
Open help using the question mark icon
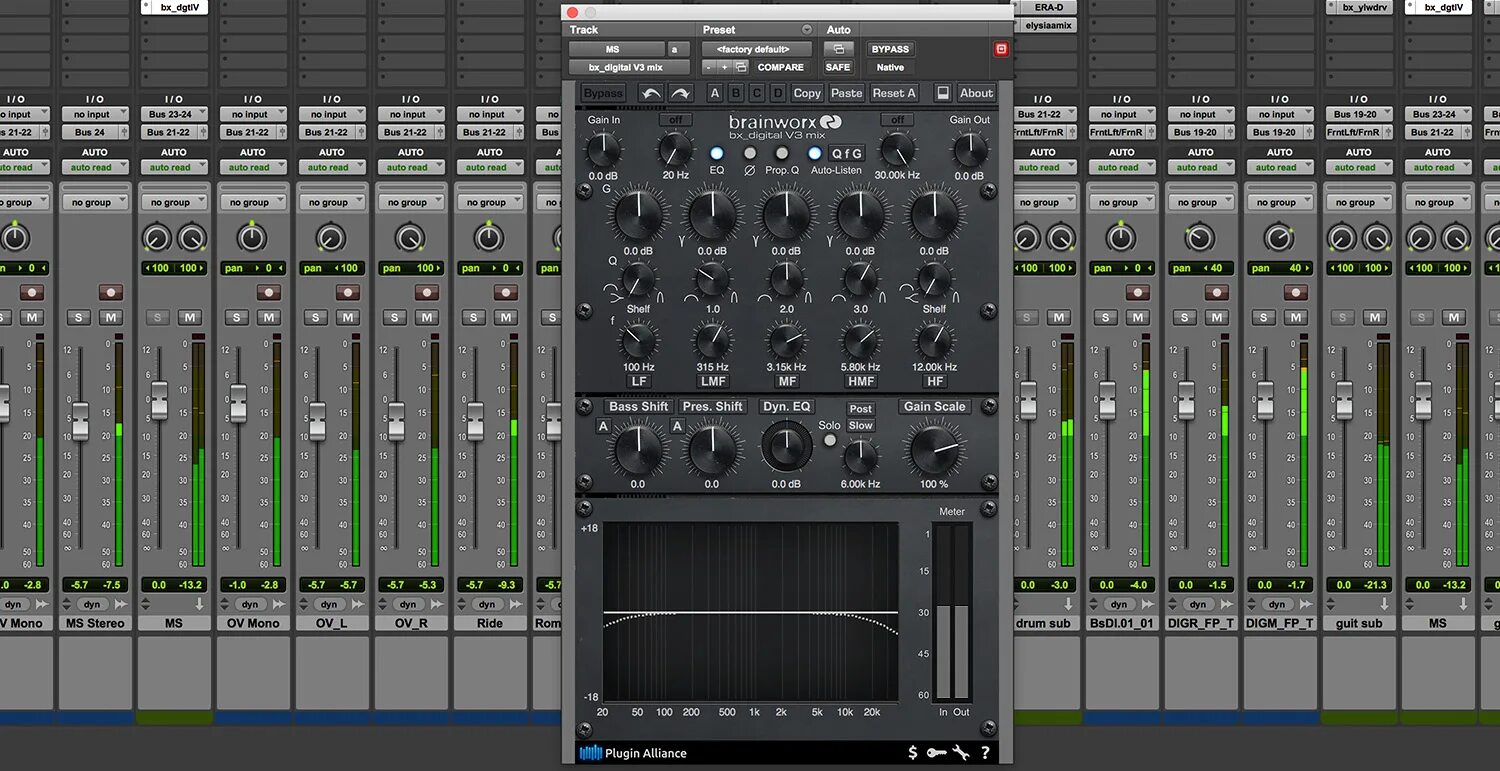click(x=986, y=752)
